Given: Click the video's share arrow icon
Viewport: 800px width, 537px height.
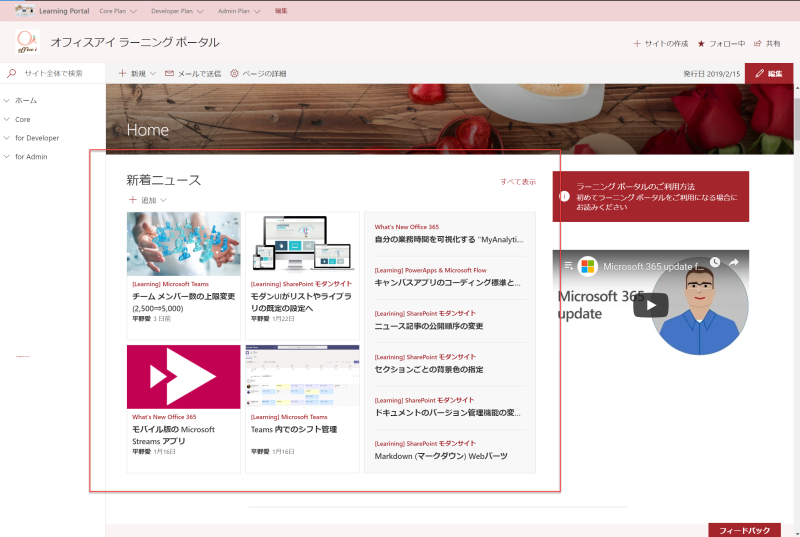Looking at the screenshot, I should tap(734, 262).
